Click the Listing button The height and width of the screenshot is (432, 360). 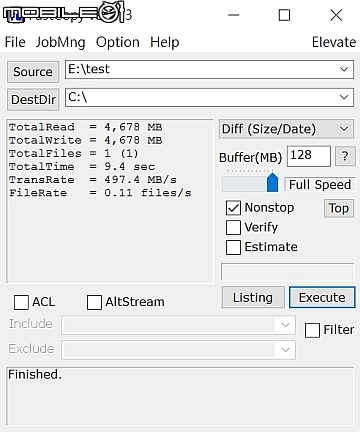click(253, 297)
